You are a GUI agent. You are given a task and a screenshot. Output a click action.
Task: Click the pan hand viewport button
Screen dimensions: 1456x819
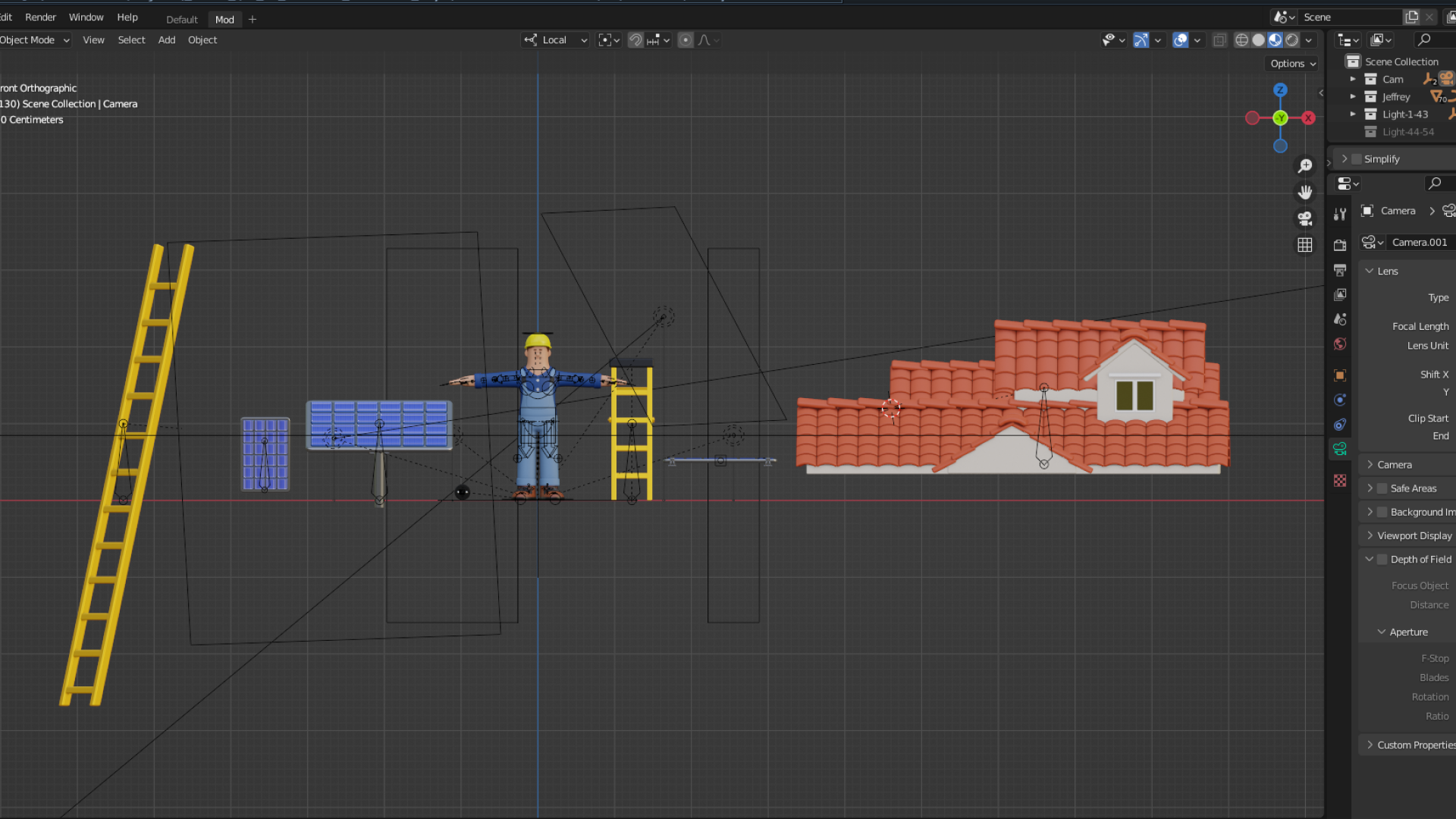click(1305, 193)
